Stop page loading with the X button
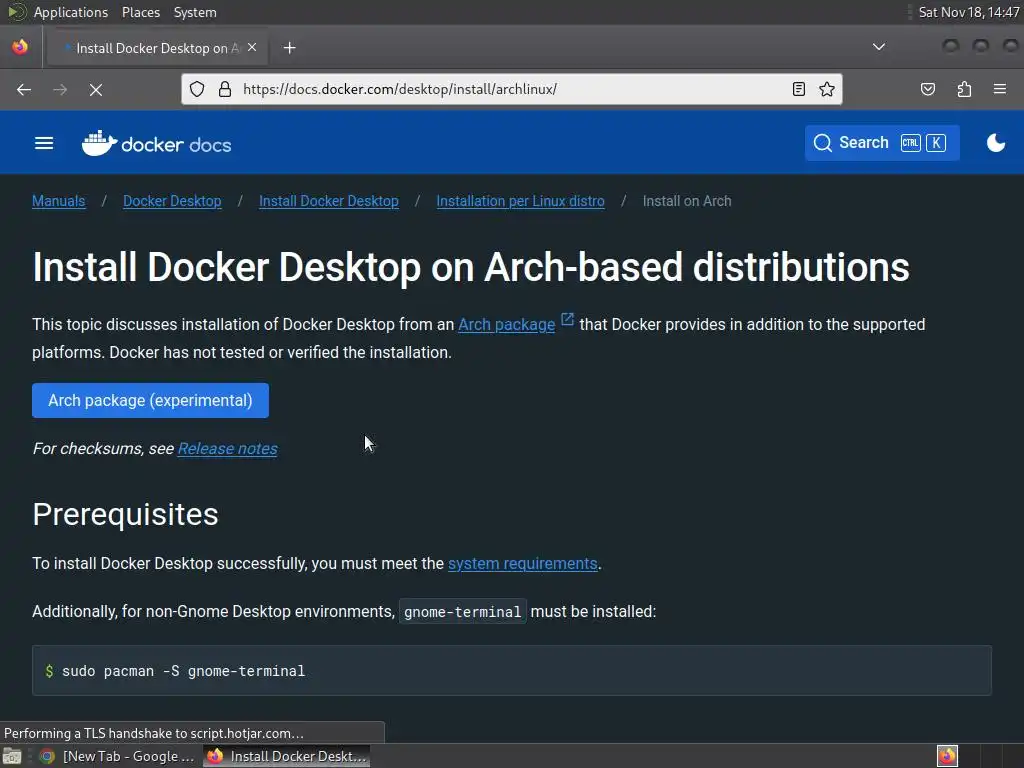Screen dimensions: 1024x768 pyautogui.click(x=96, y=89)
